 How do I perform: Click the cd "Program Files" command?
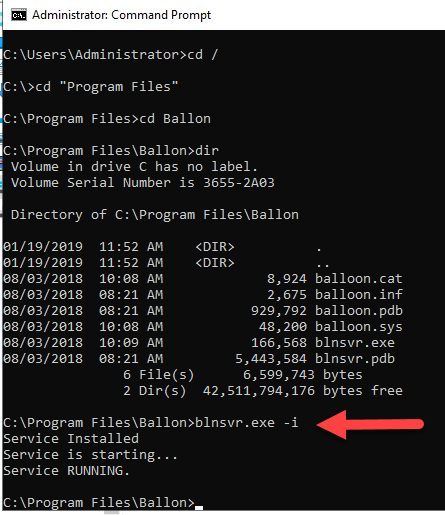pos(106,87)
